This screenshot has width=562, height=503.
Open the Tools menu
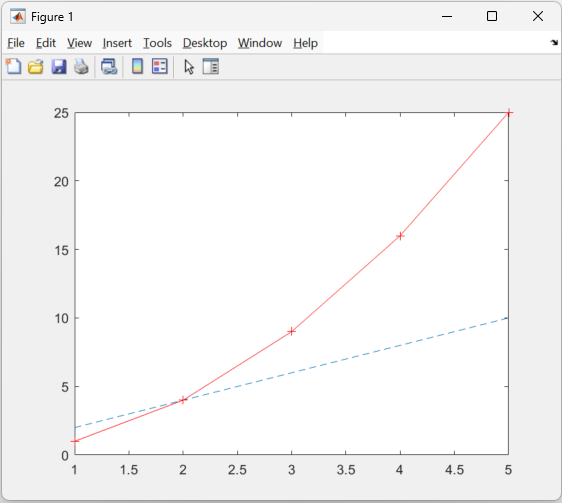tap(157, 43)
